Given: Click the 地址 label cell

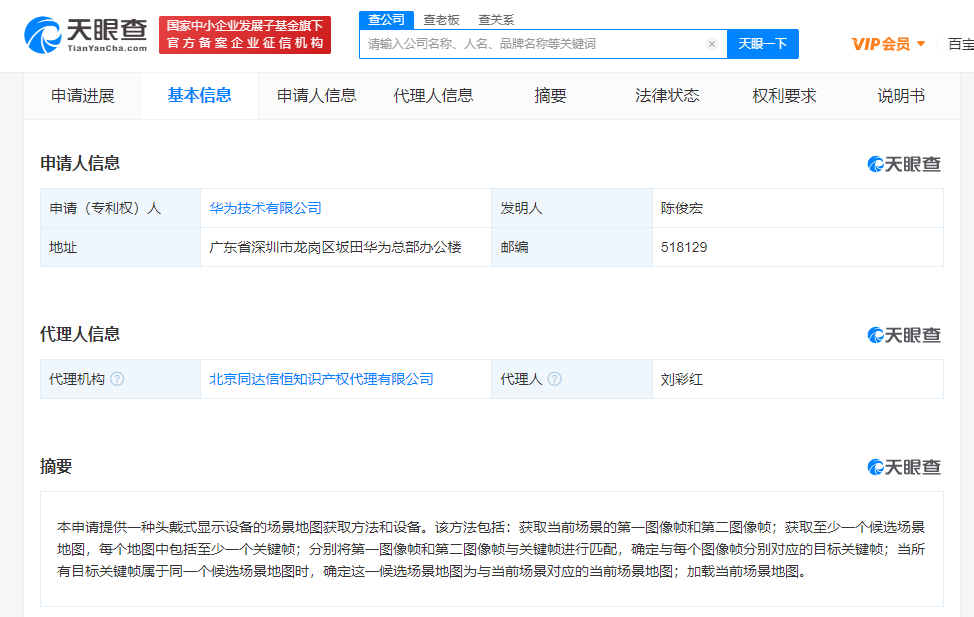Looking at the screenshot, I should click(x=121, y=247).
